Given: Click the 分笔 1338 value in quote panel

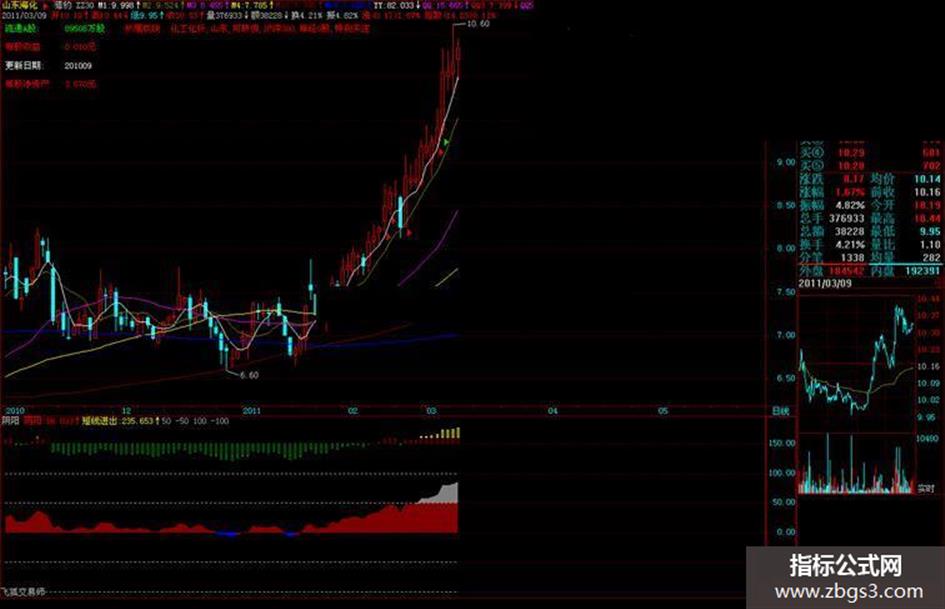Looking at the screenshot, I should [x=853, y=257].
